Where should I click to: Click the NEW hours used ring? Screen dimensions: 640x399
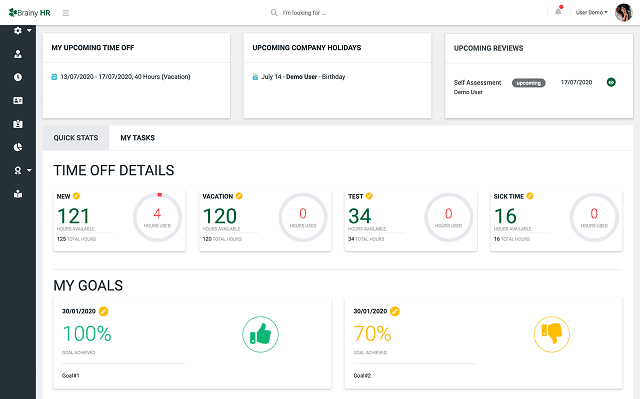tap(158, 217)
